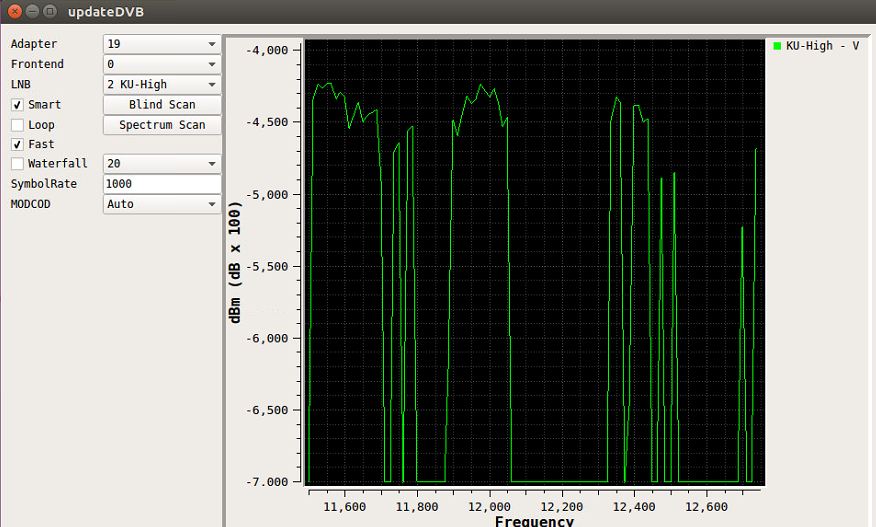The height and width of the screenshot is (527, 876).
Task: Open the Frontend dropdown showing 0
Action: click(x=162, y=64)
